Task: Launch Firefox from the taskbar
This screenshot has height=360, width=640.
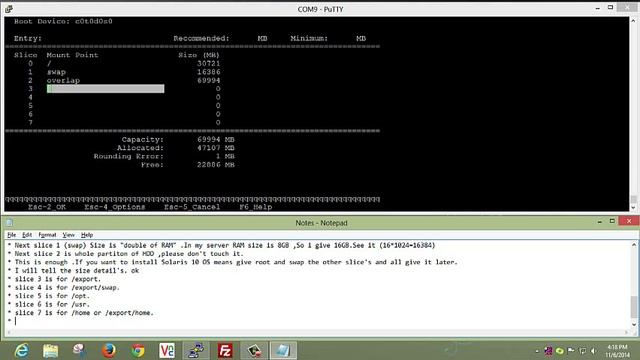Action: (x=109, y=351)
